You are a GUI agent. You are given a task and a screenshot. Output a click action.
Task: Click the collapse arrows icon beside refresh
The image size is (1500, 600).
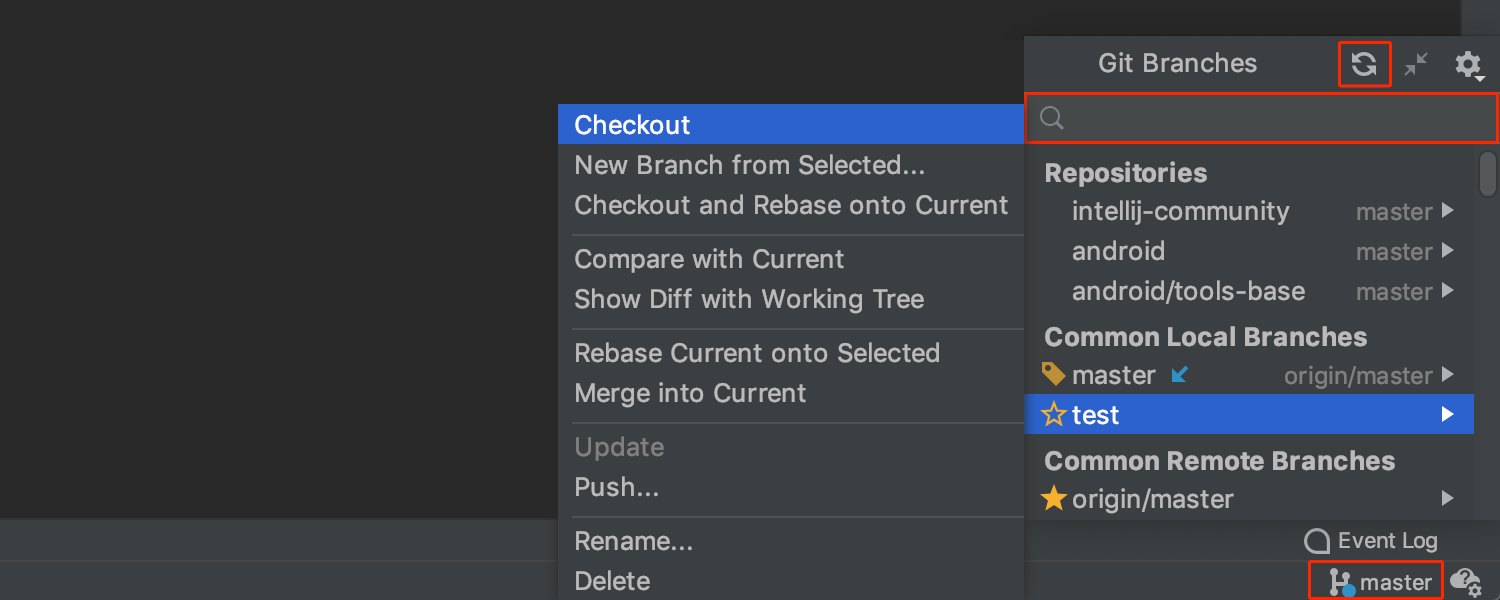tap(1416, 63)
